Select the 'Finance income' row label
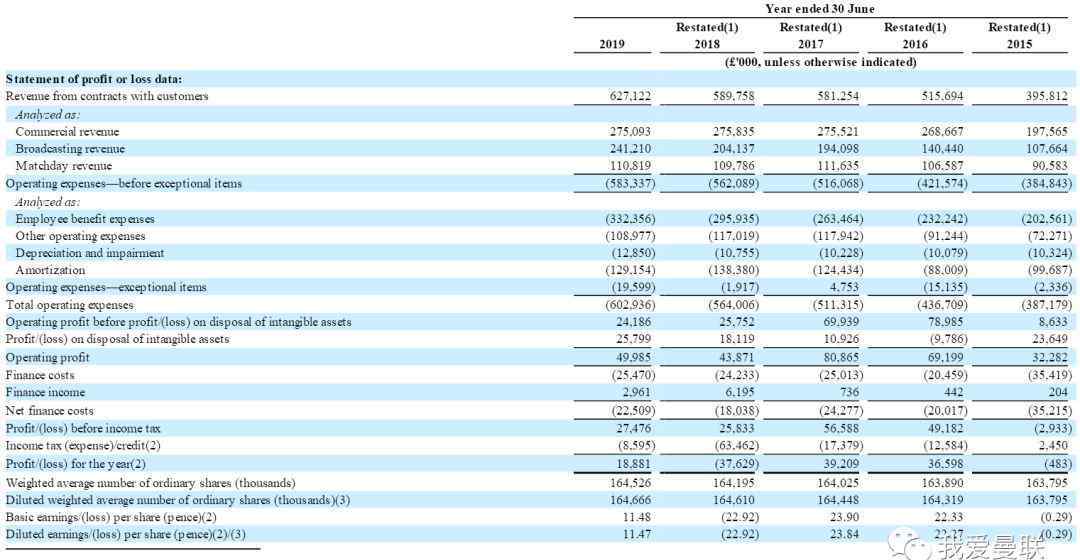The width and height of the screenshot is (1080, 560). 46,393
